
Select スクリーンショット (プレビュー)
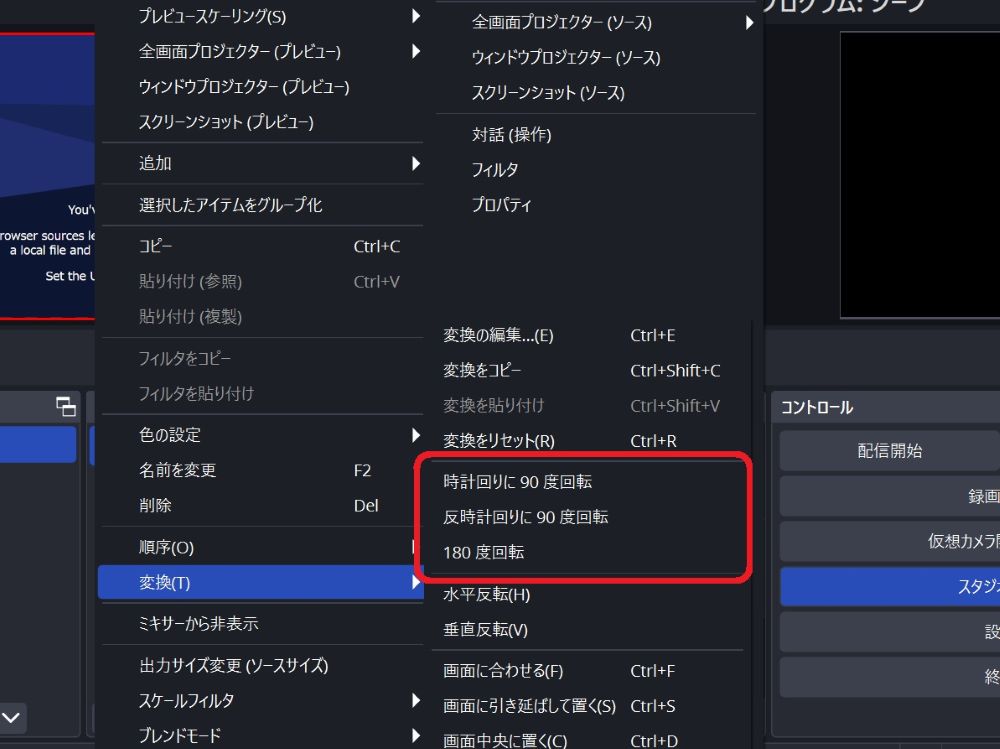261,121
